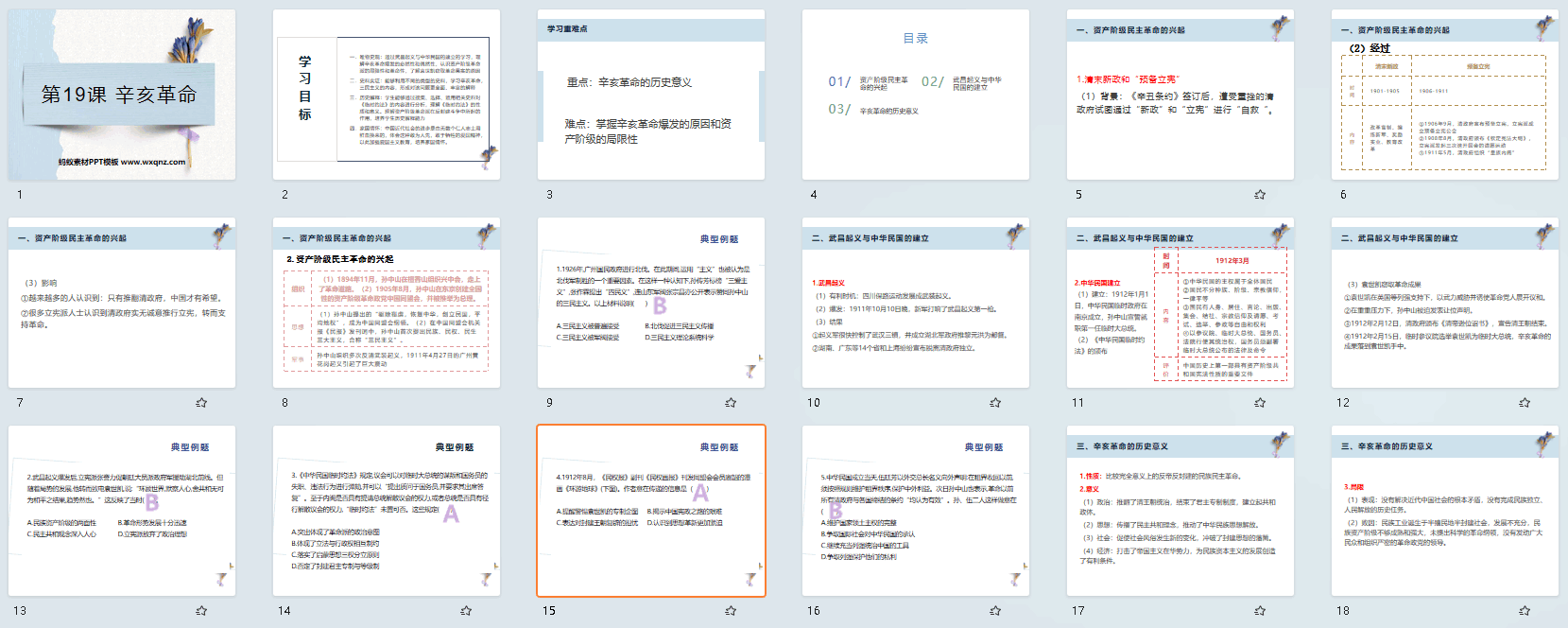The image size is (1568, 628).
Task: Click the slide number label 2
Action: [284, 195]
